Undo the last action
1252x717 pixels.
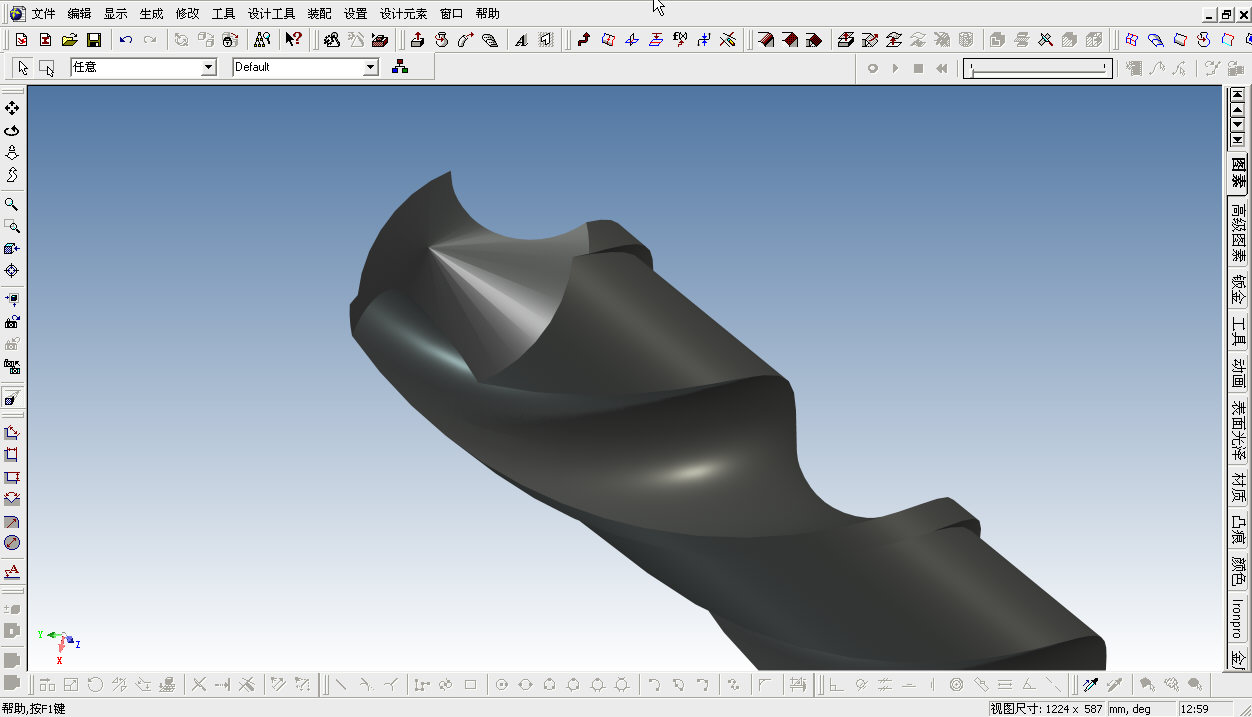(x=126, y=40)
